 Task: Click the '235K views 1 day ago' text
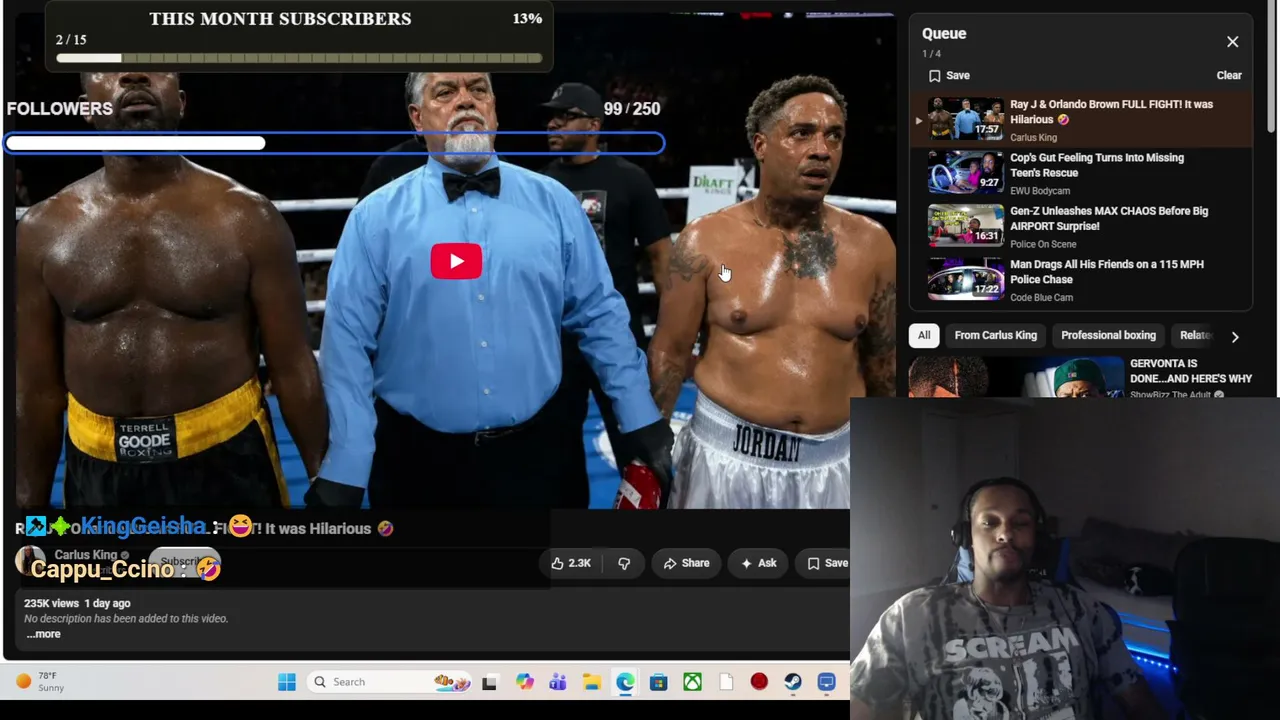point(77,604)
